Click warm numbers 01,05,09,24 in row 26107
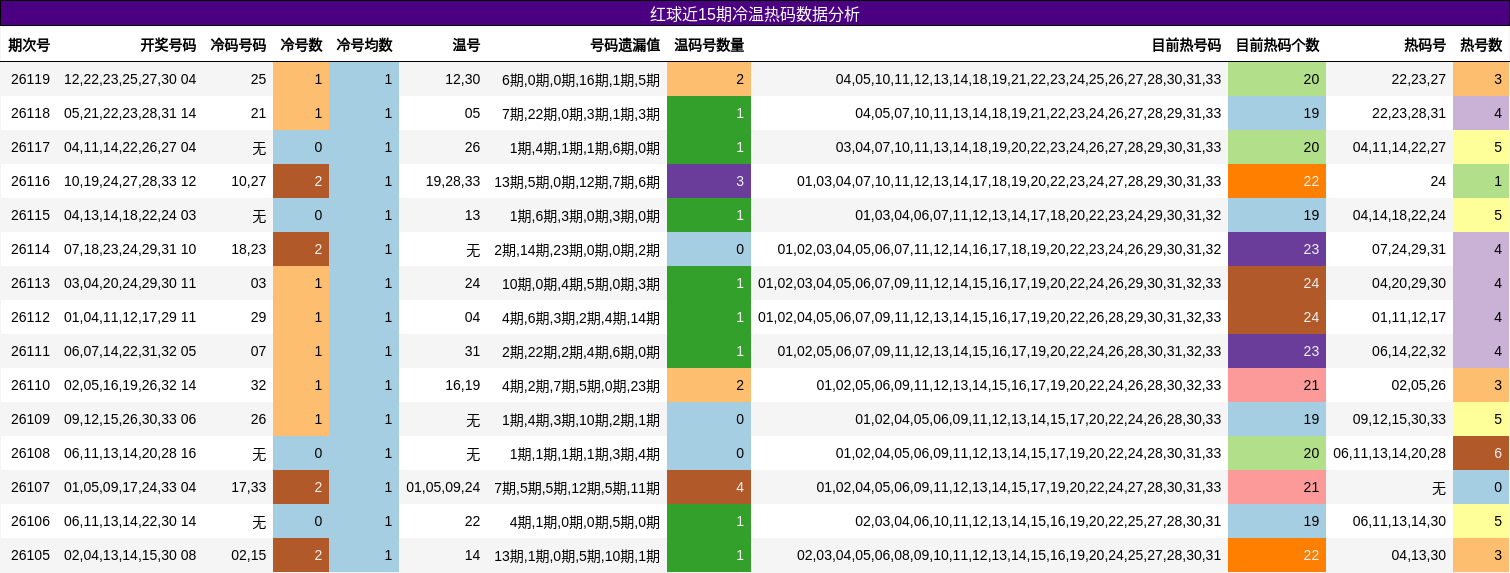The width and height of the screenshot is (1510, 573). tap(443, 487)
